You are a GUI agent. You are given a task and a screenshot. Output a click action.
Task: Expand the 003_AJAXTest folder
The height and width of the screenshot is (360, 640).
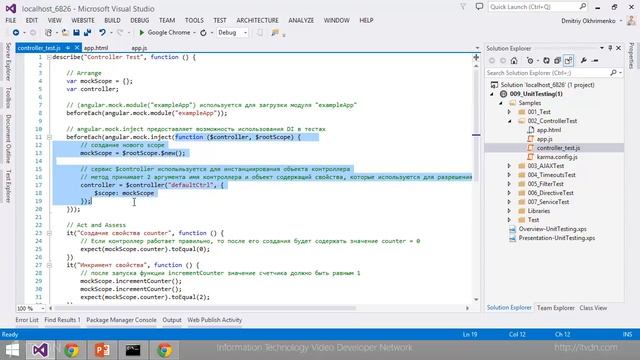click(x=509, y=166)
